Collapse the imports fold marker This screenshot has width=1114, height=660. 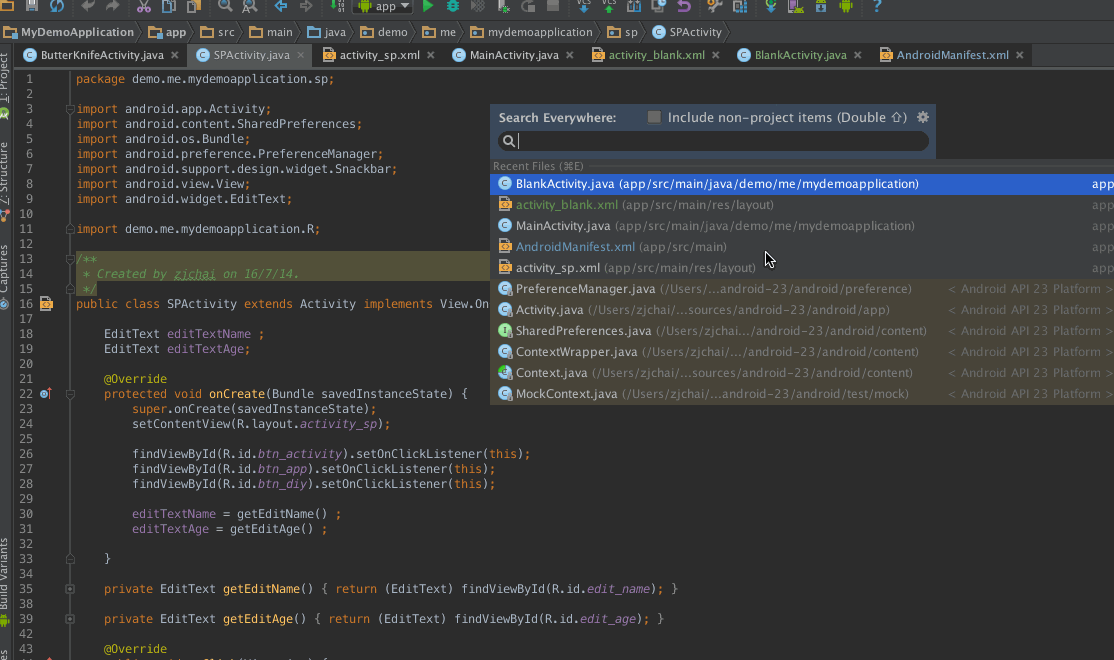point(70,109)
